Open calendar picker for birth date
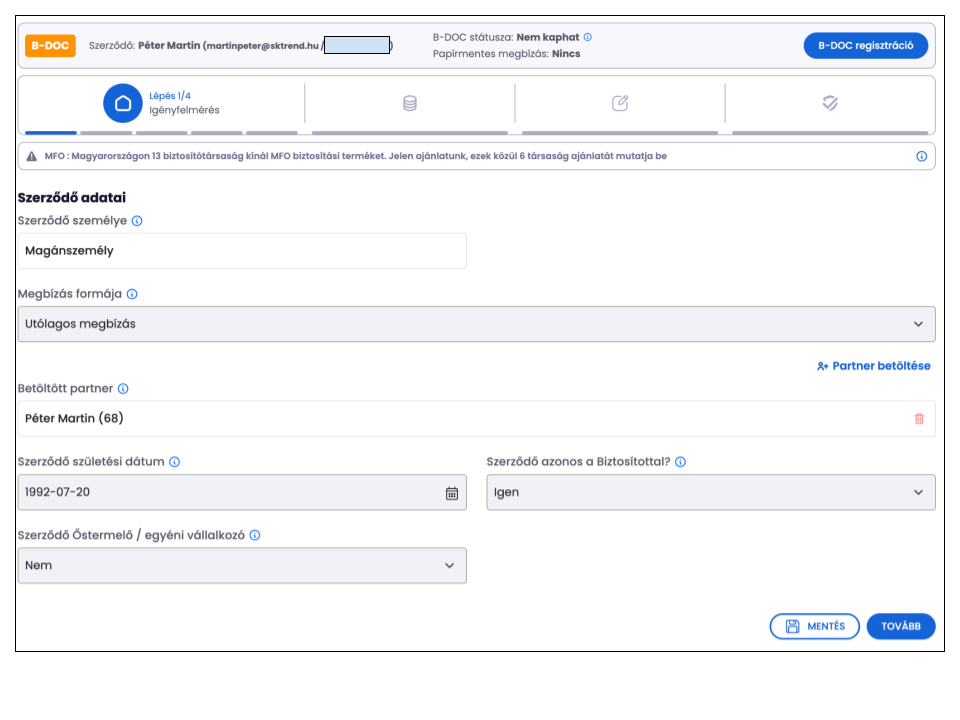Viewport: 960px width, 720px height. [451, 493]
